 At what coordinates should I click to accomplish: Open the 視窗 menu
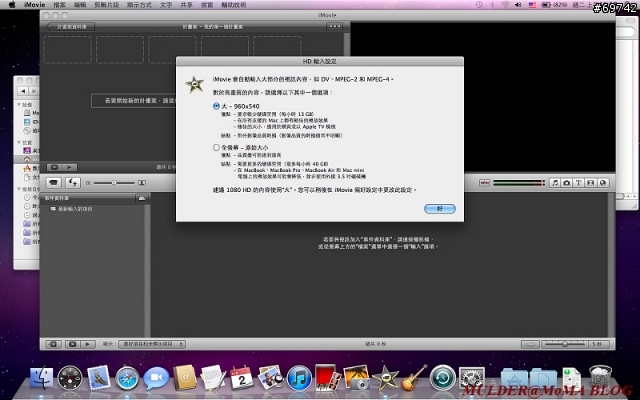coord(207,5)
